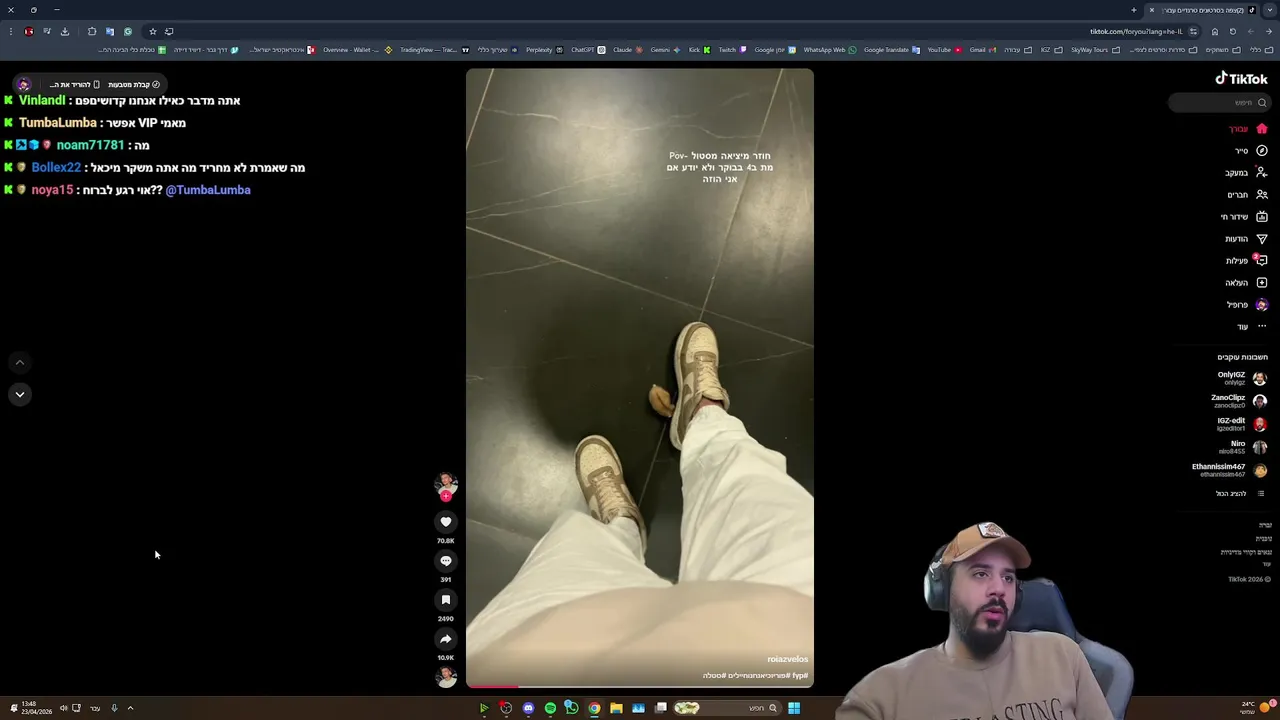The height and width of the screenshot is (720, 1280).
Task: Go to next video with down chevron
Action: 19,395
